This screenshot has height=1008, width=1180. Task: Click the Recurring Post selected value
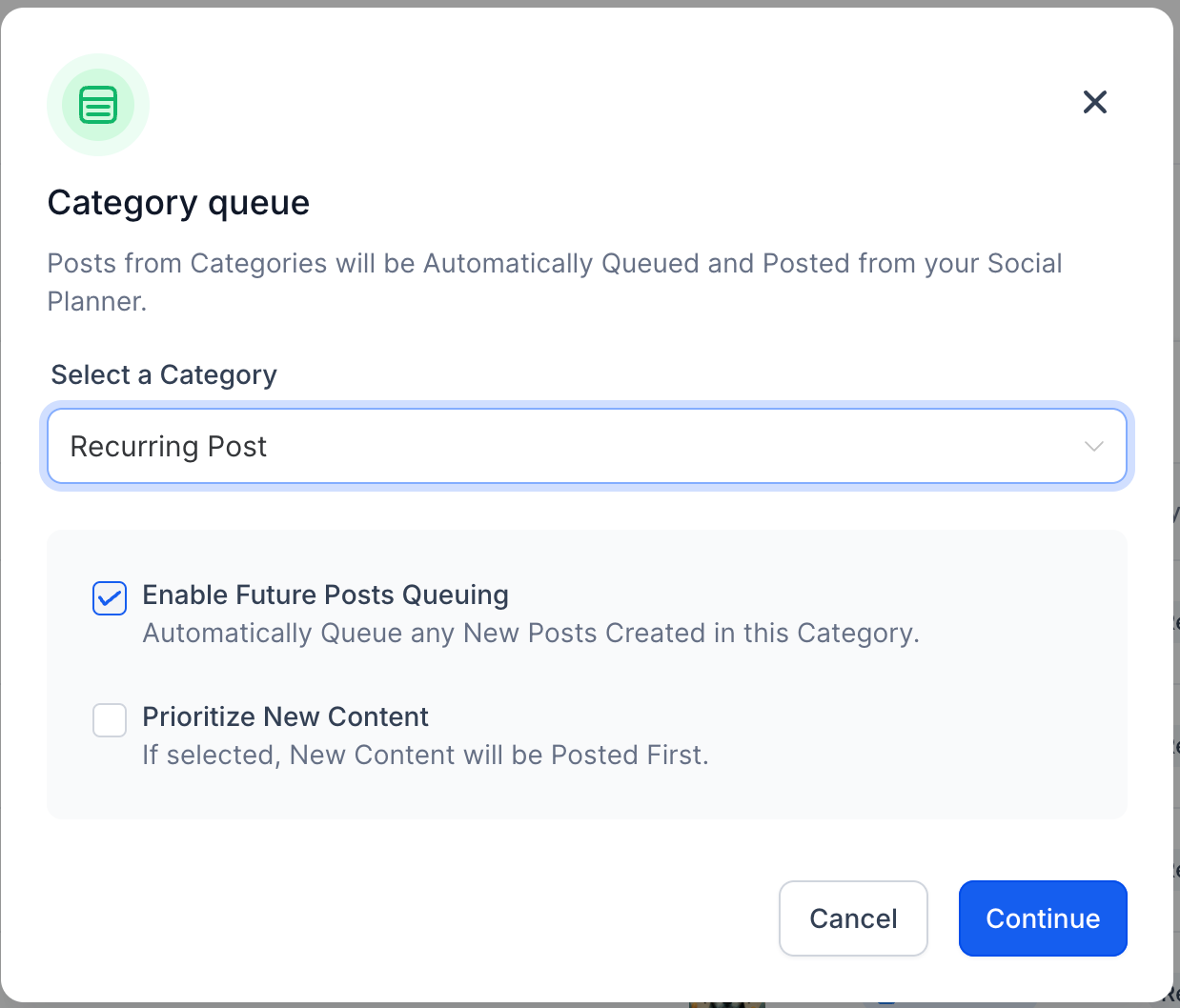pos(169,447)
